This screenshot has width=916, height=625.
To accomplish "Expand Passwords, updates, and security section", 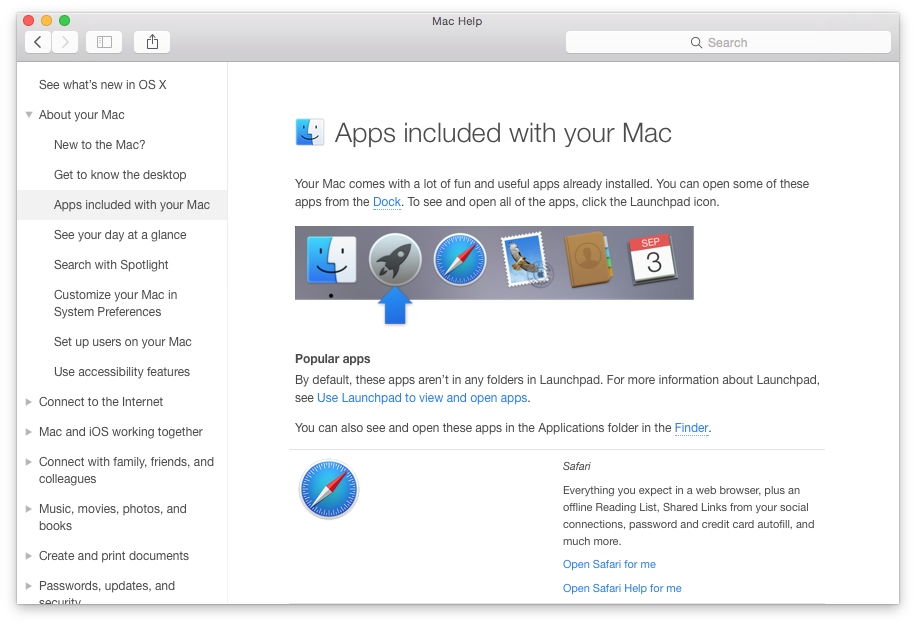I will [x=29, y=586].
